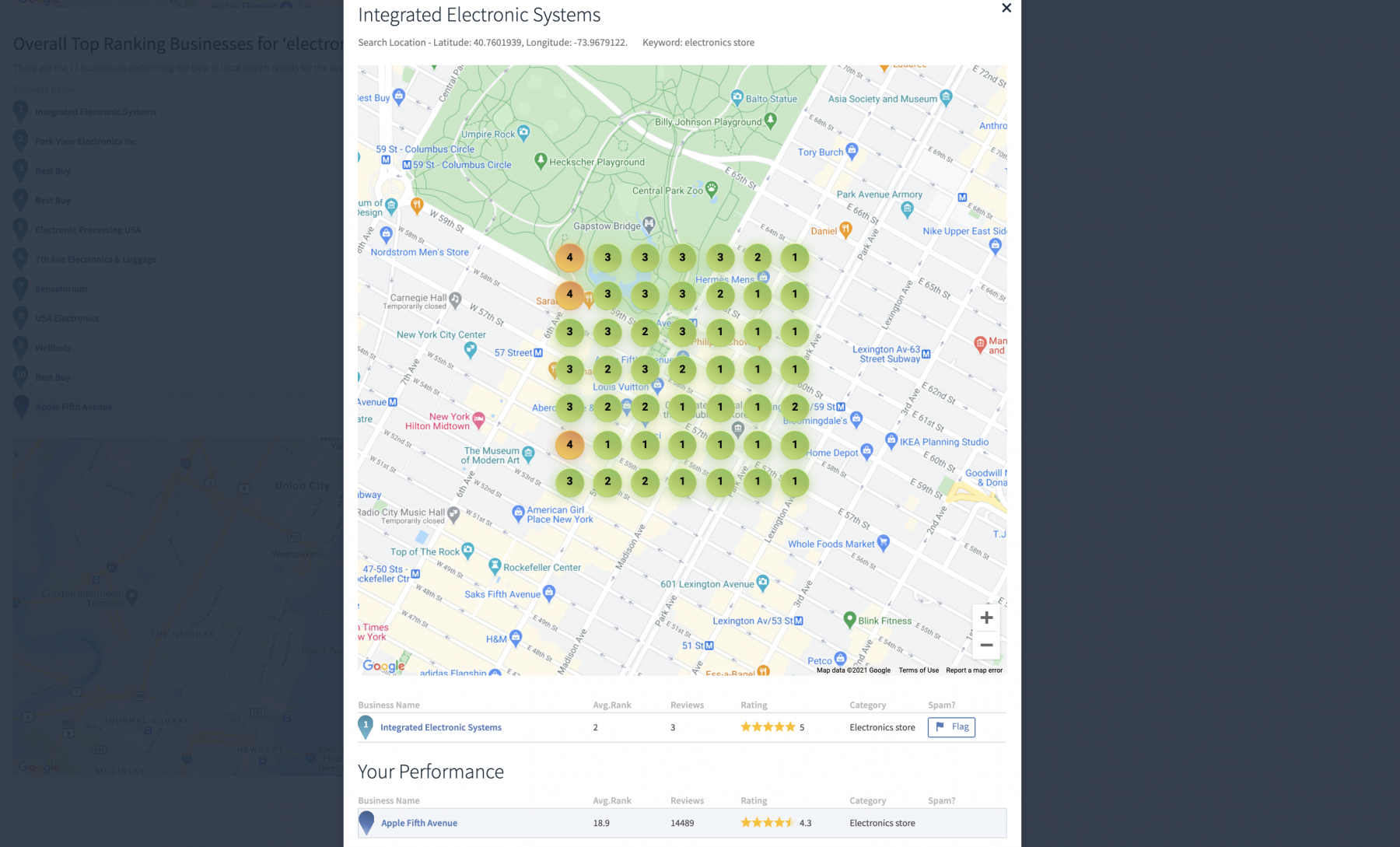Image resolution: width=1400 pixels, height=847 pixels.
Task: Zoom in using the map plus icon
Action: click(x=985, y=617)
